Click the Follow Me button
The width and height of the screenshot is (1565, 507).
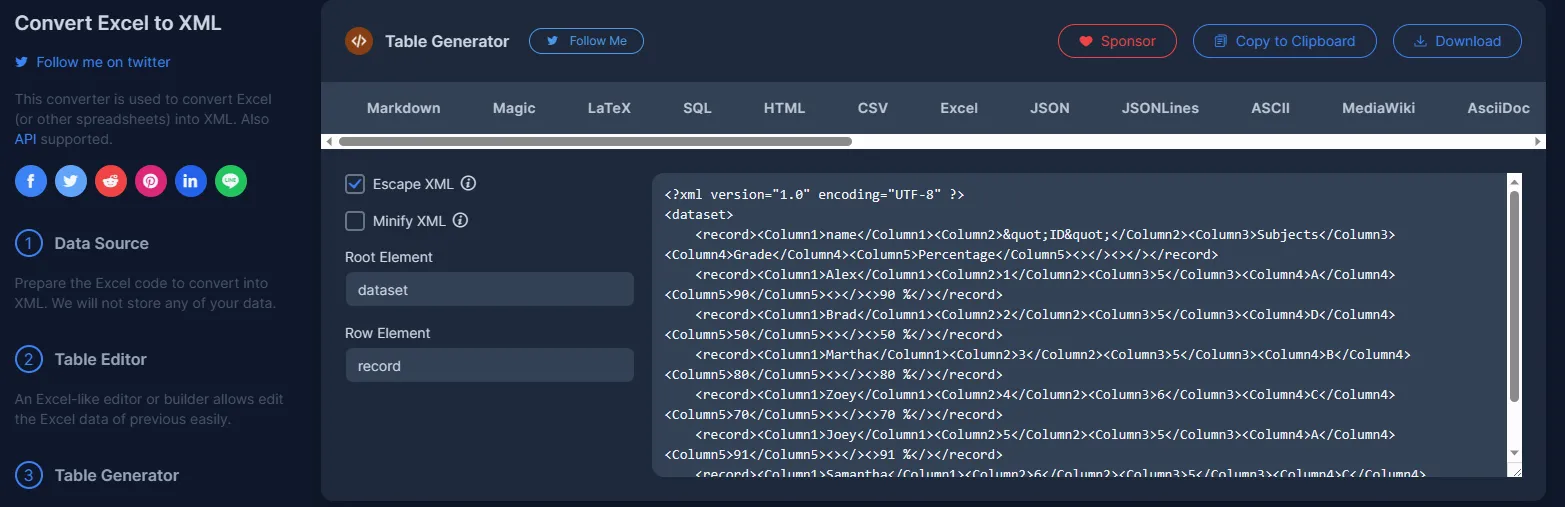pos(586,41)
